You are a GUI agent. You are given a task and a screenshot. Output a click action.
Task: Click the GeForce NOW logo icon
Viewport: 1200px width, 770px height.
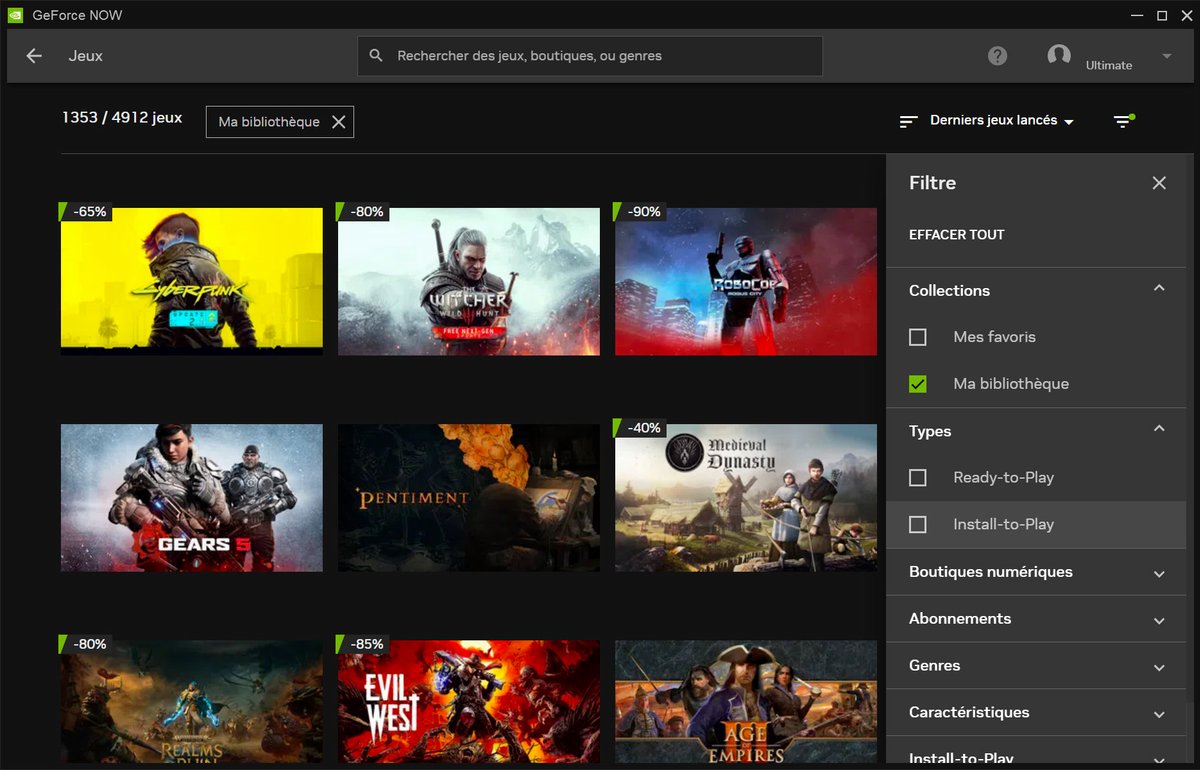[x=13, y=15]
